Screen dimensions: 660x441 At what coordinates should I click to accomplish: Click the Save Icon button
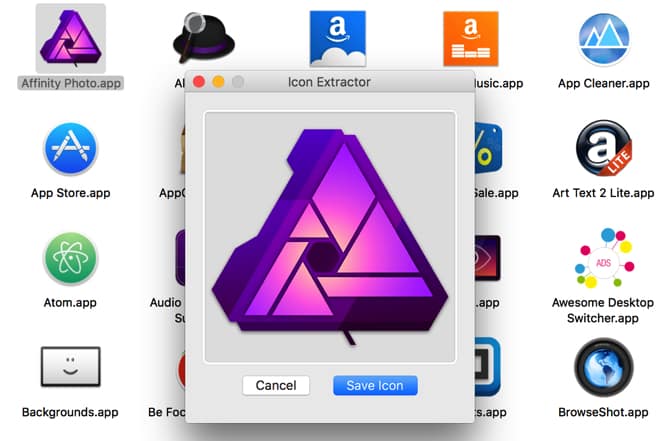[x=375, y=385]
